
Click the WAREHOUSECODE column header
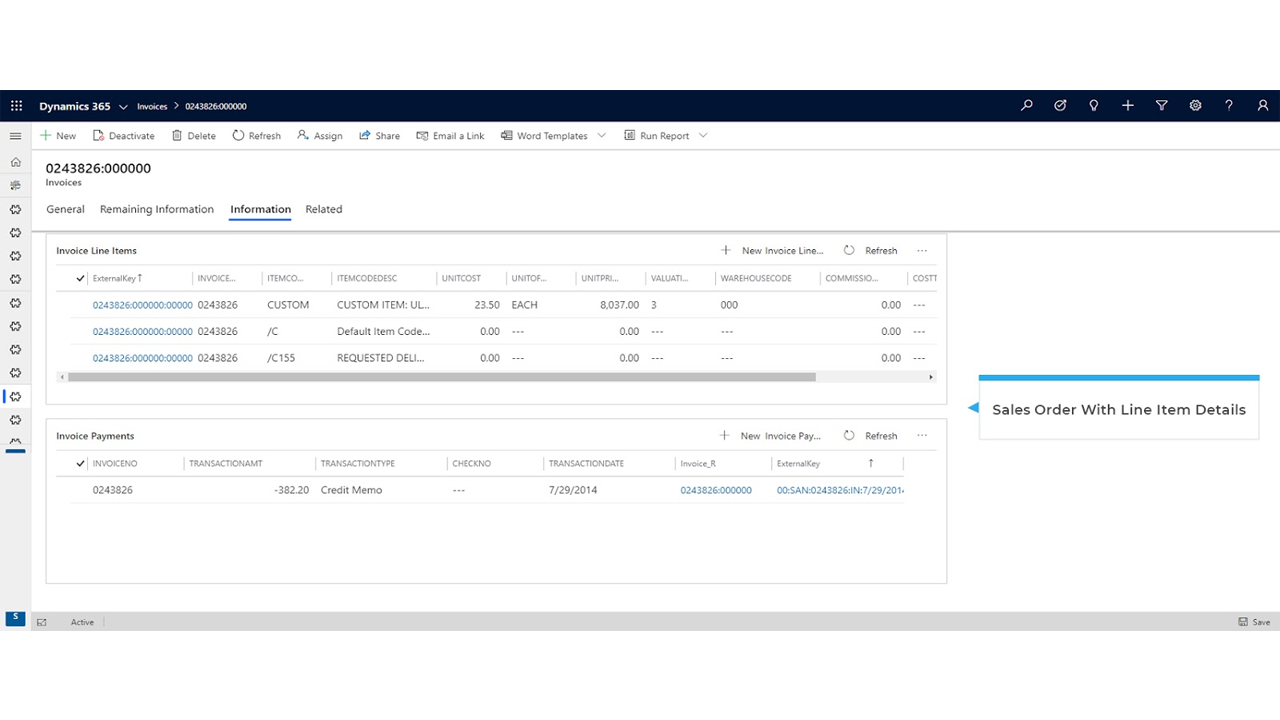(756, 278)
